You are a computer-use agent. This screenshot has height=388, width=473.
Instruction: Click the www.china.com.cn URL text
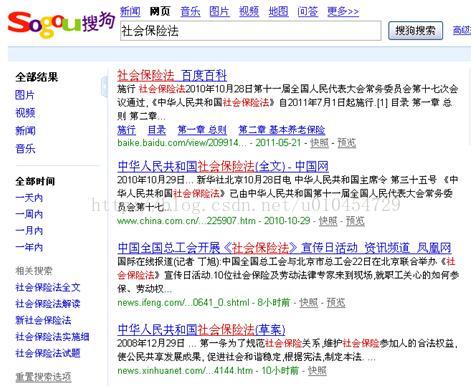point(187,221)
